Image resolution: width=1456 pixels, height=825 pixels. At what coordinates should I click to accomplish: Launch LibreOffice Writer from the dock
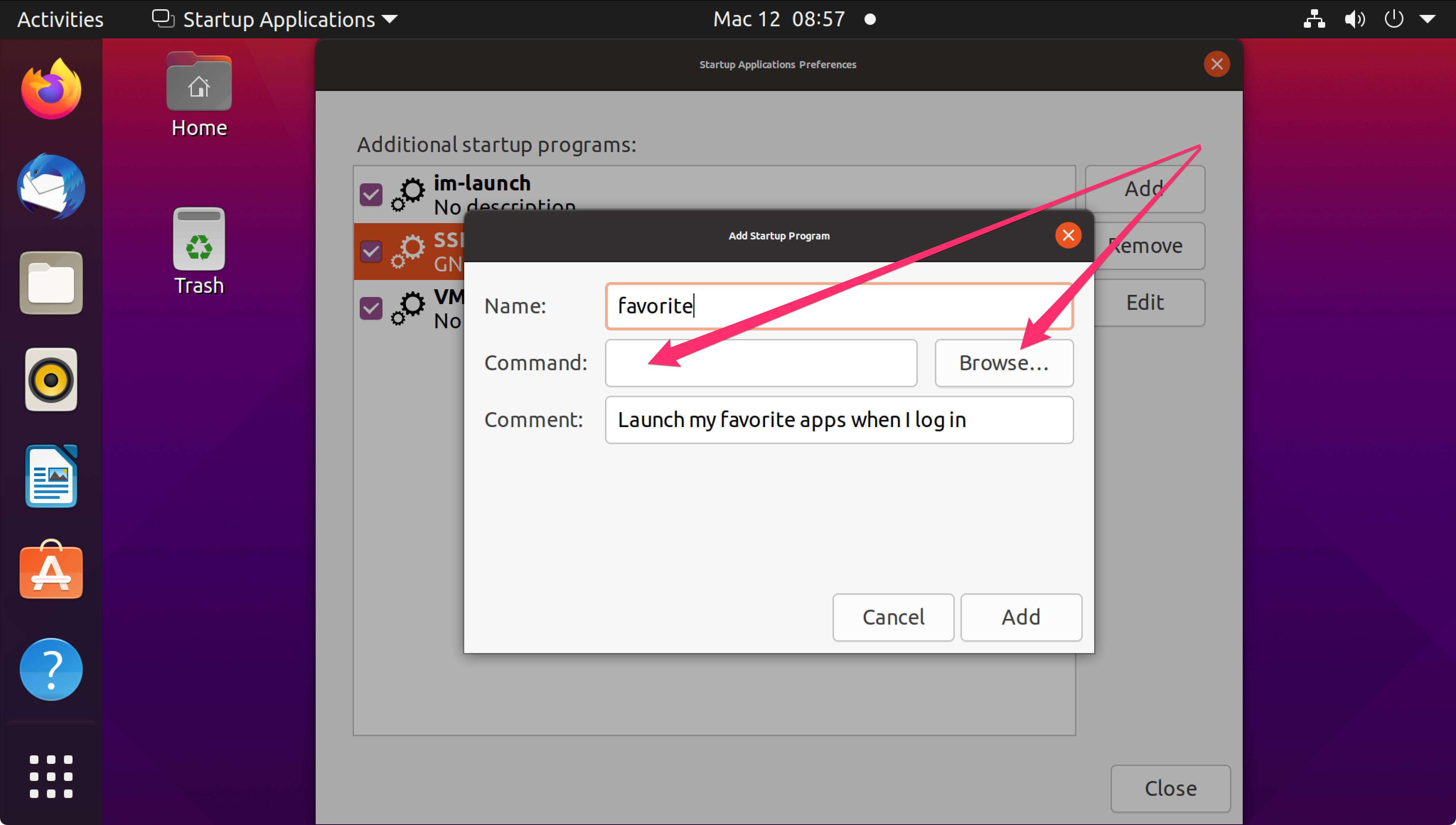[51, 476]
